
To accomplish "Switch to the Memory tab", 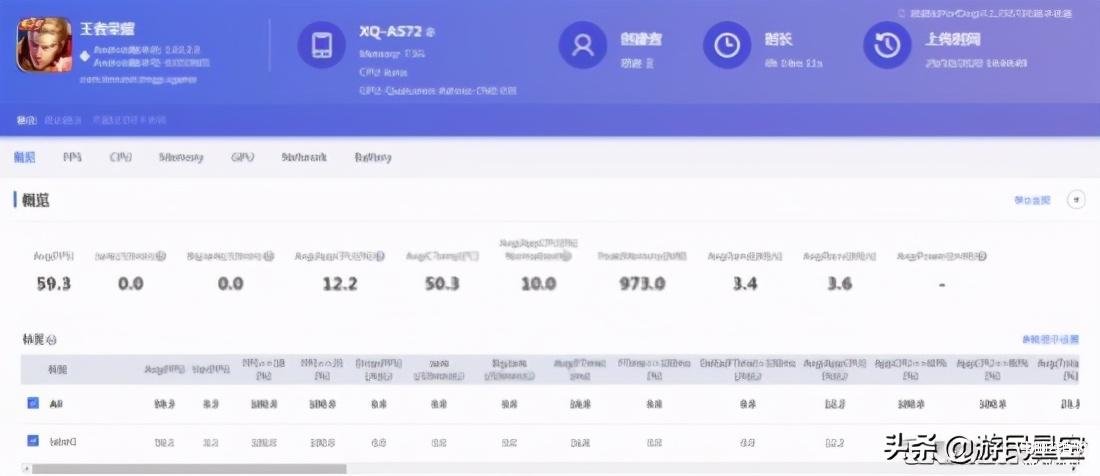I will tap(181, 157).
